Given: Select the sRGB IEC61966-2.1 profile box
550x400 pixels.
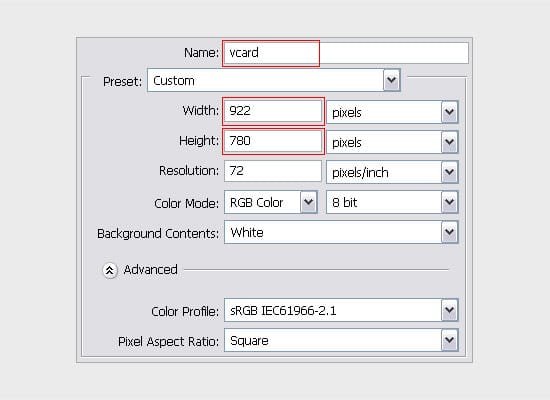Looking at the screenshot, I should (341, 310).
